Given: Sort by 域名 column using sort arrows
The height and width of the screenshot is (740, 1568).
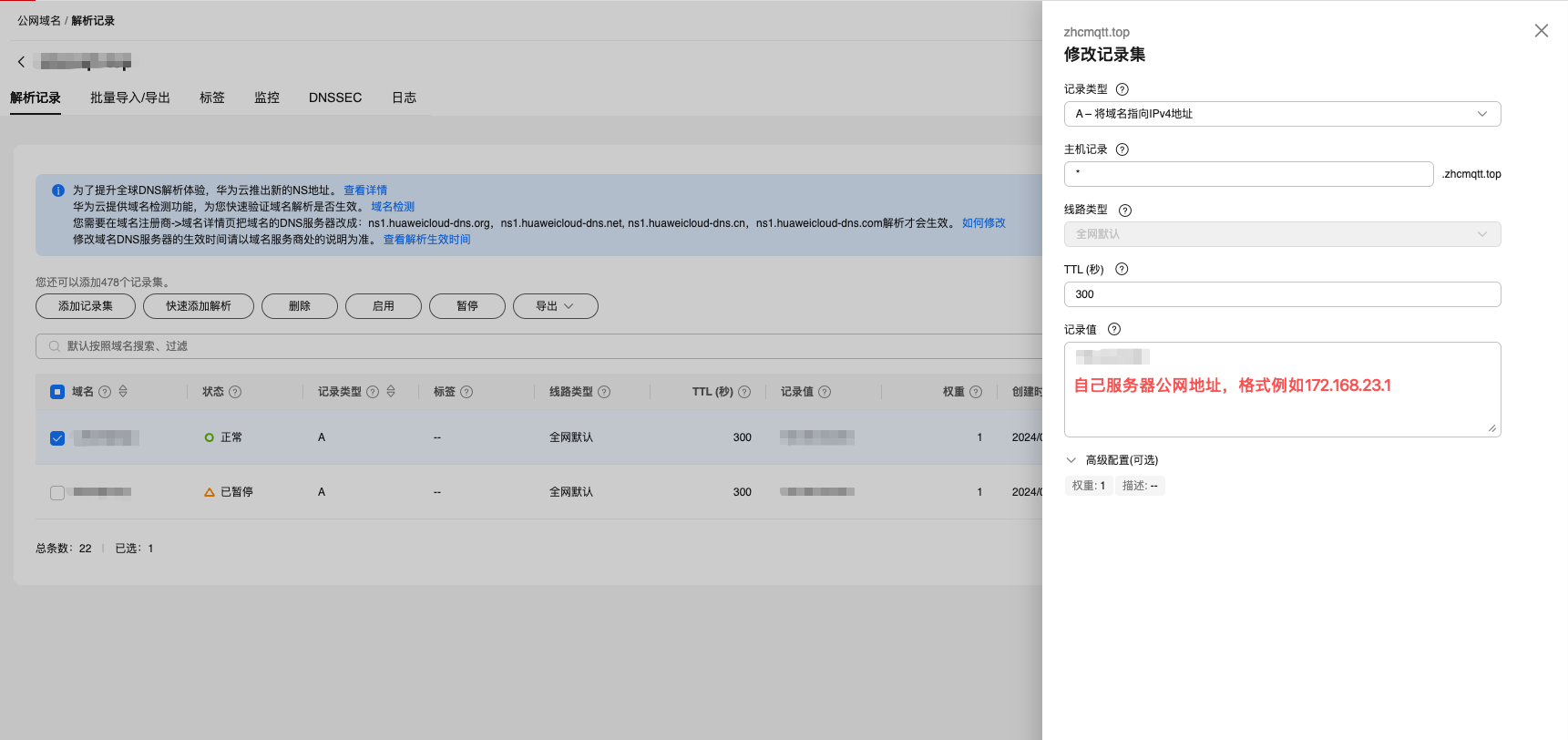Looking at the screenshot, I should click(123, 391).
